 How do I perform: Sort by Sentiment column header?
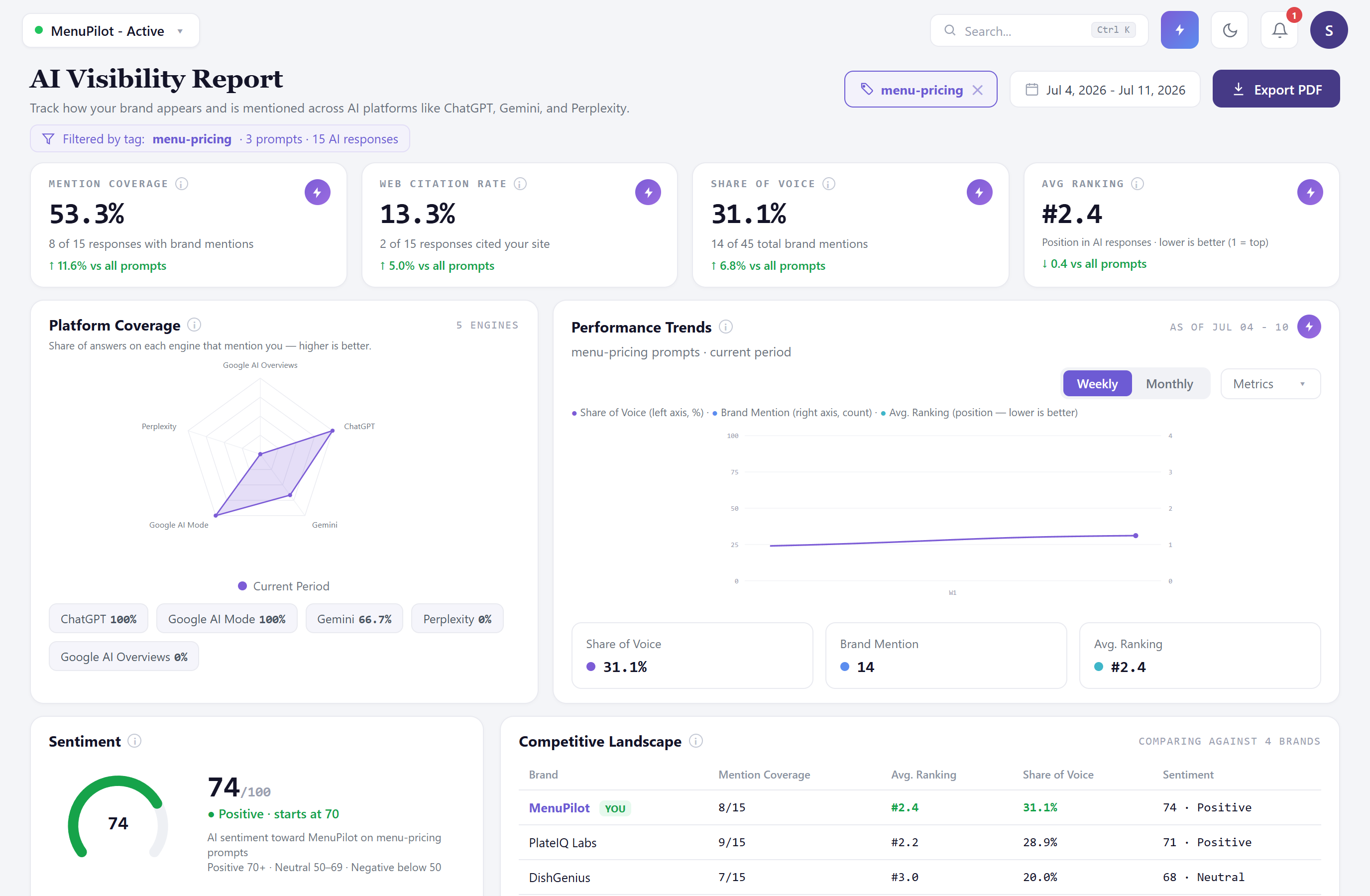coord(1187,775)
